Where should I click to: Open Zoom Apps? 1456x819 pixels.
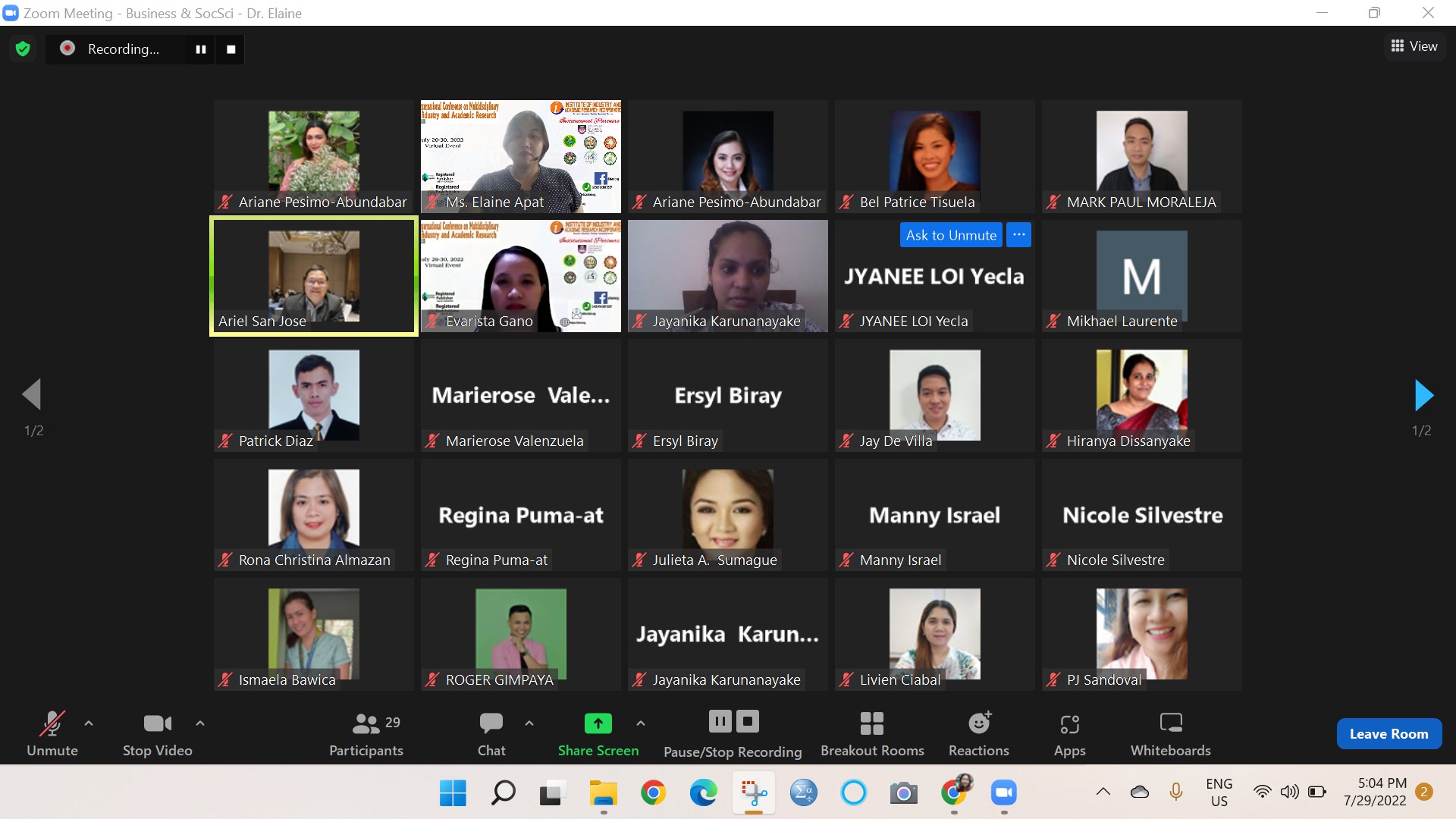click(x=1069, y=733)
